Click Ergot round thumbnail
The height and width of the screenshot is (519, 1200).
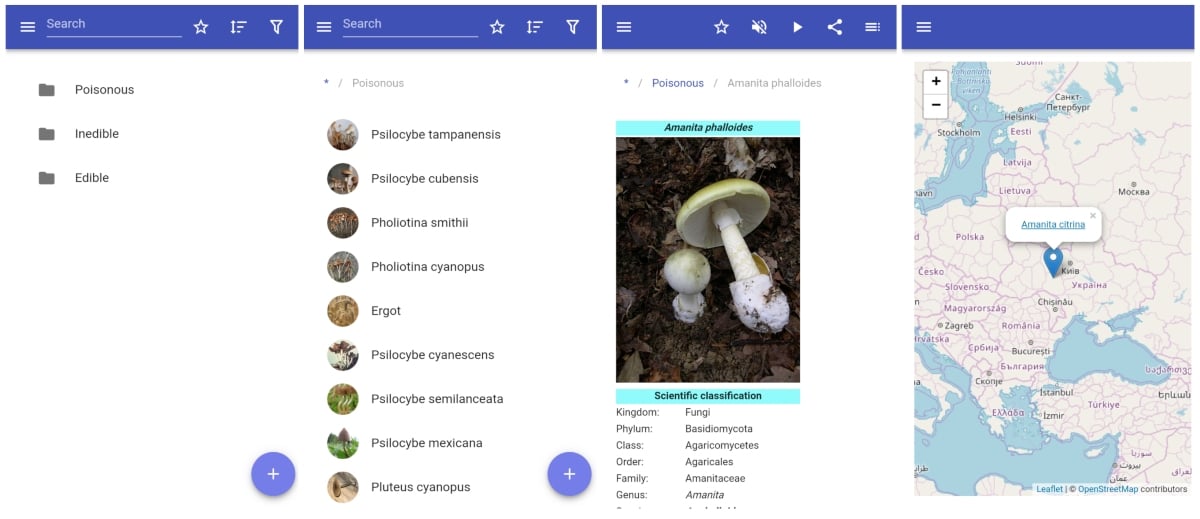(x=343, y=311)
